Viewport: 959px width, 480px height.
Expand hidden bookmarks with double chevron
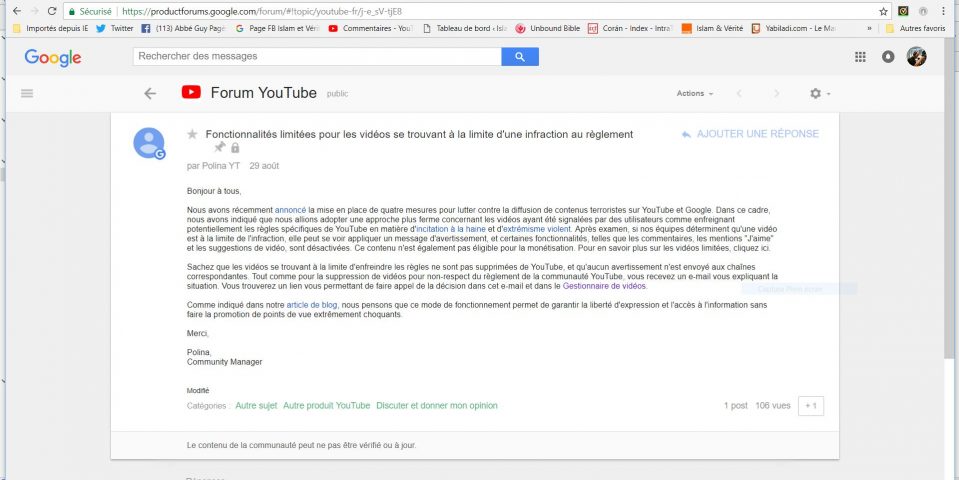coord(870,28)
